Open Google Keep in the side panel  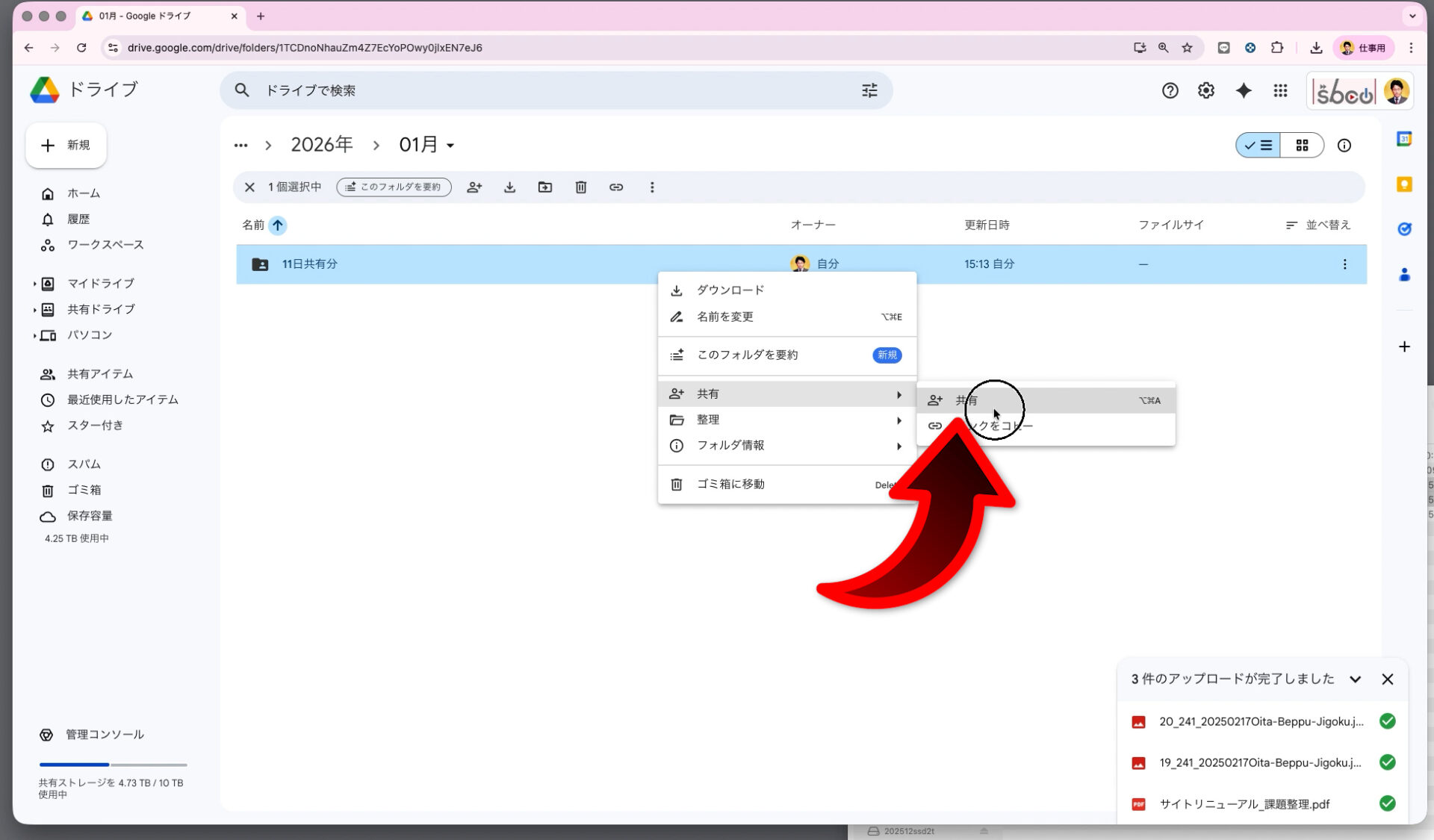(x=1405, y=183)
